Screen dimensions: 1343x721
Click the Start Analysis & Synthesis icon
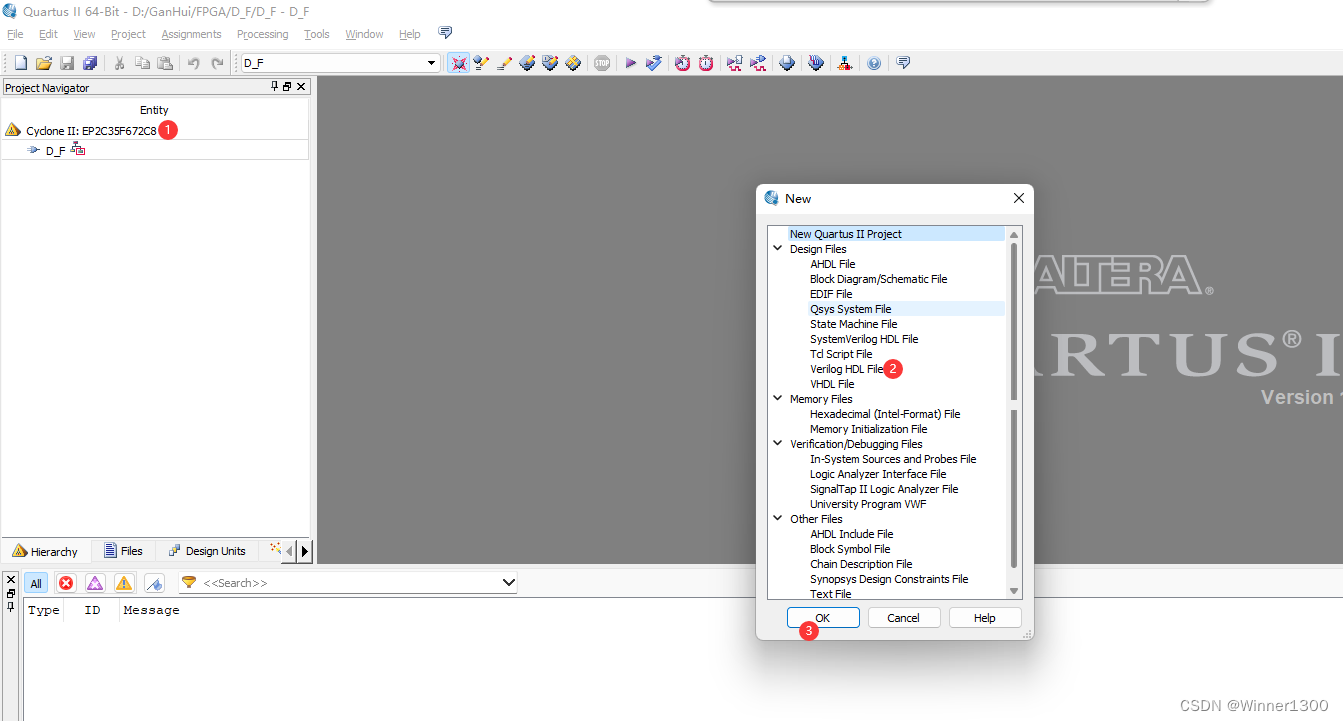coord(654,63)
